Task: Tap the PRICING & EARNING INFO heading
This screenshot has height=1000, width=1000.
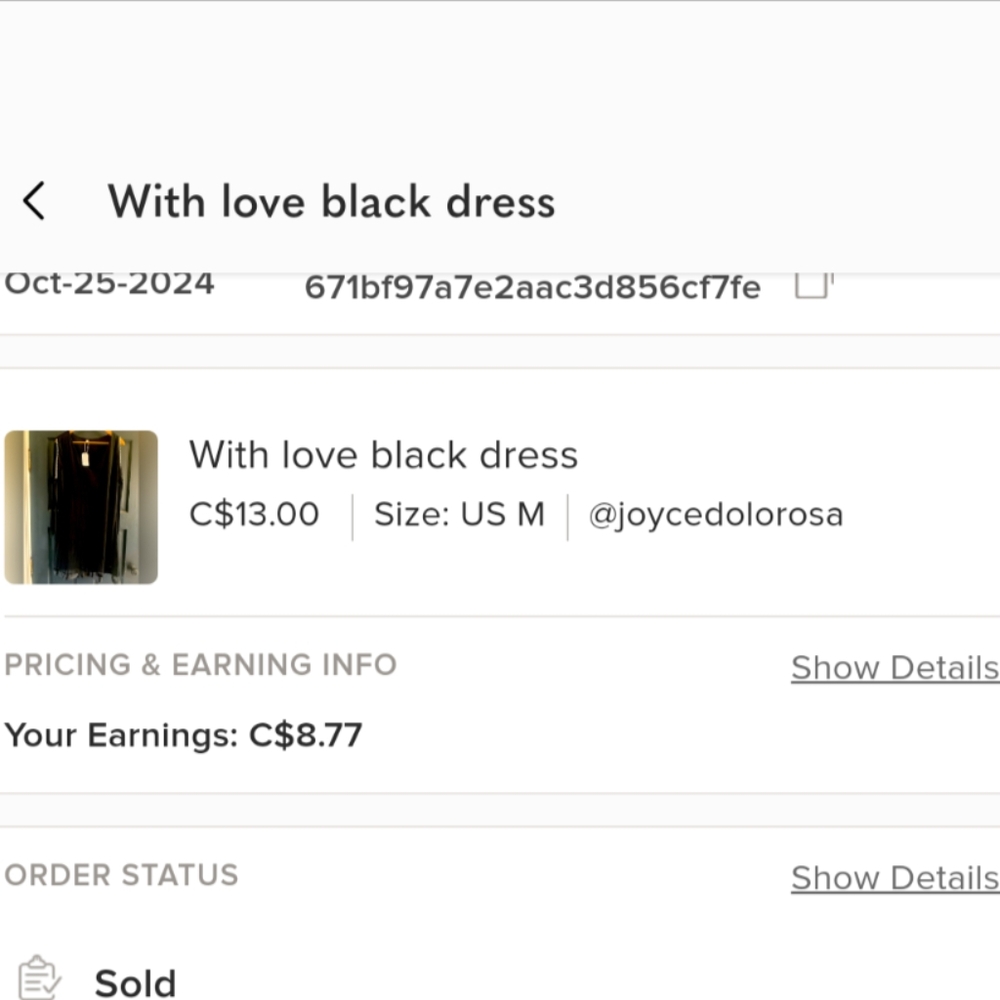Action: click(200, 665)
